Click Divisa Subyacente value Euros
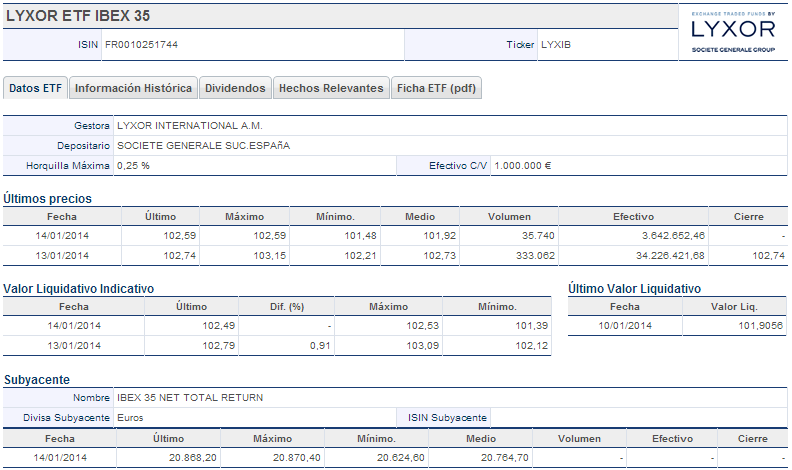Screen dimensions: 792x470 pos(130,418)
